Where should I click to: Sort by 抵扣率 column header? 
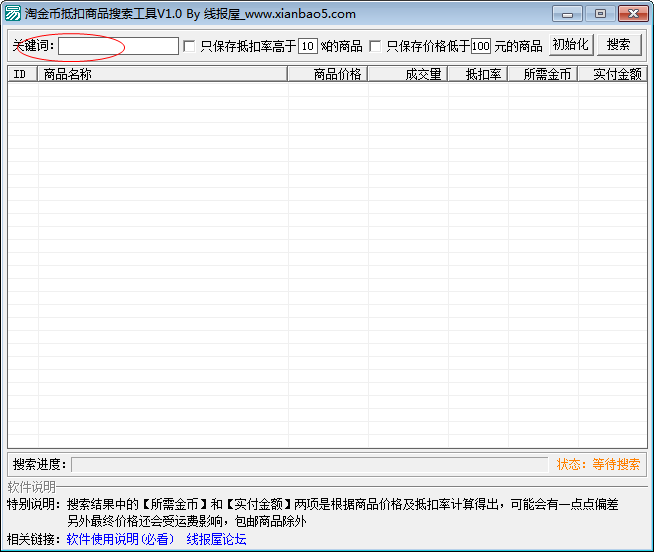point(478,74)
